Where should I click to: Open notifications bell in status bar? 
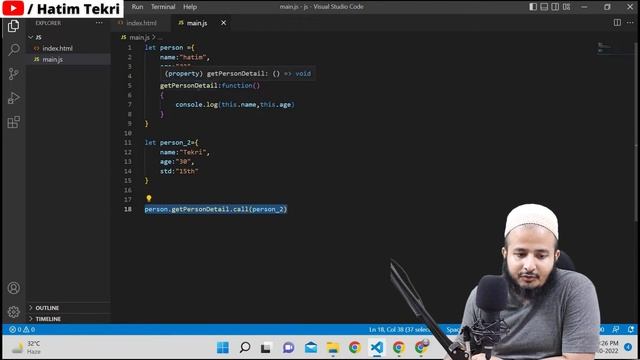(631, 329)
